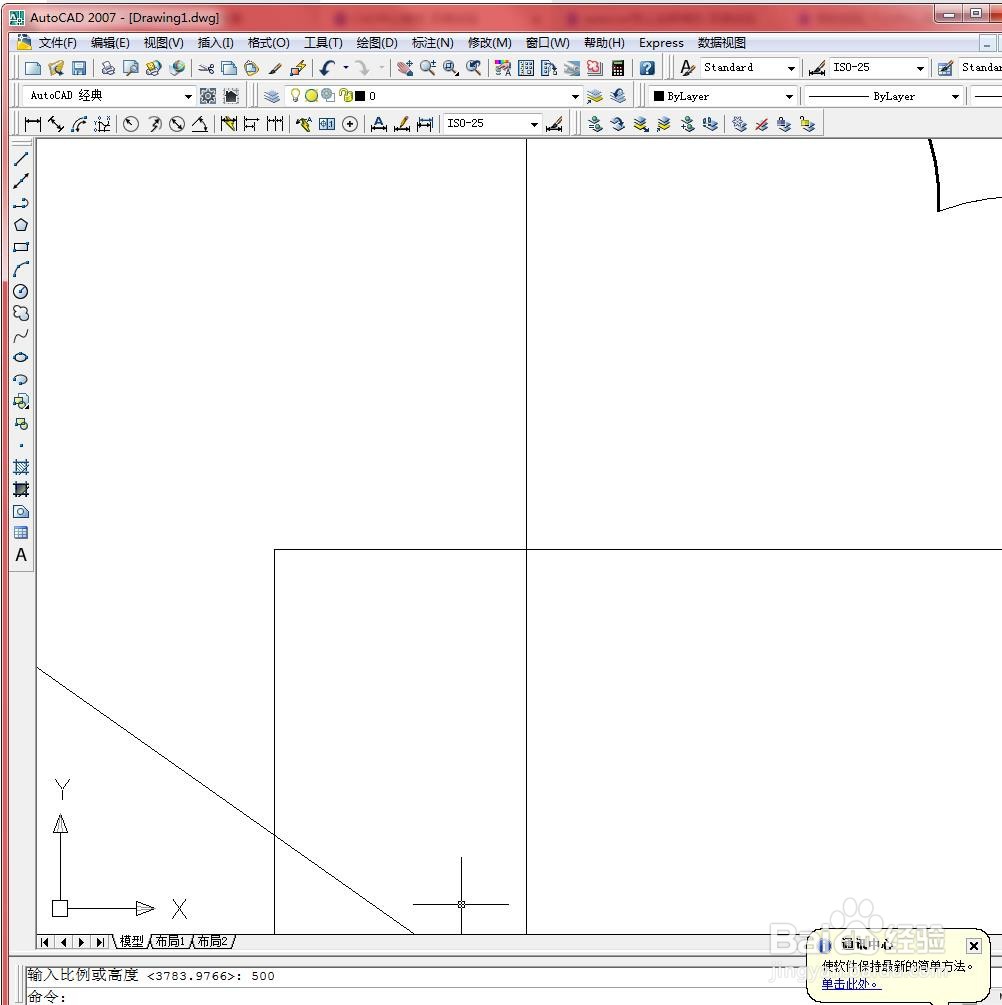This screenshot has width=1002, height=1005.
Task: Open the 编辑(E) menu
Action: (x=110, y=43)
